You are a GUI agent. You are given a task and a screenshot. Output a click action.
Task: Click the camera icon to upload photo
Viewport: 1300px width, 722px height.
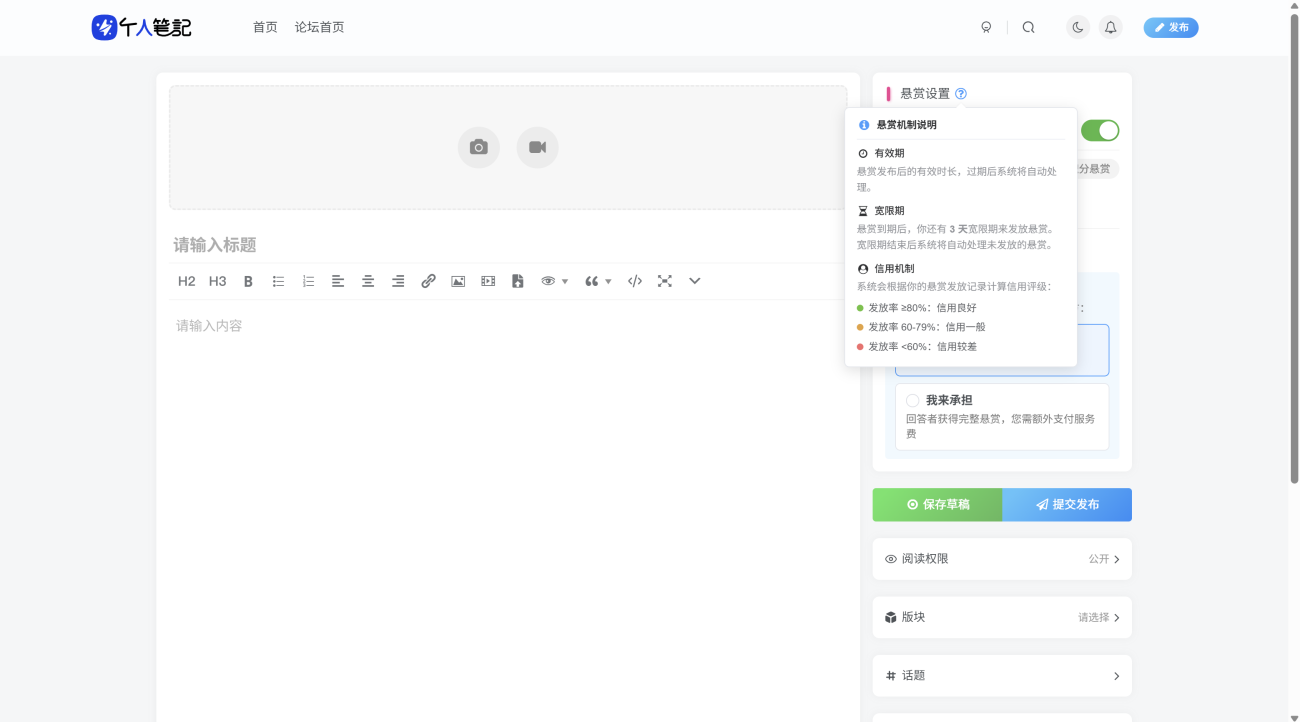pyautogui.click(x=478, y=148)
